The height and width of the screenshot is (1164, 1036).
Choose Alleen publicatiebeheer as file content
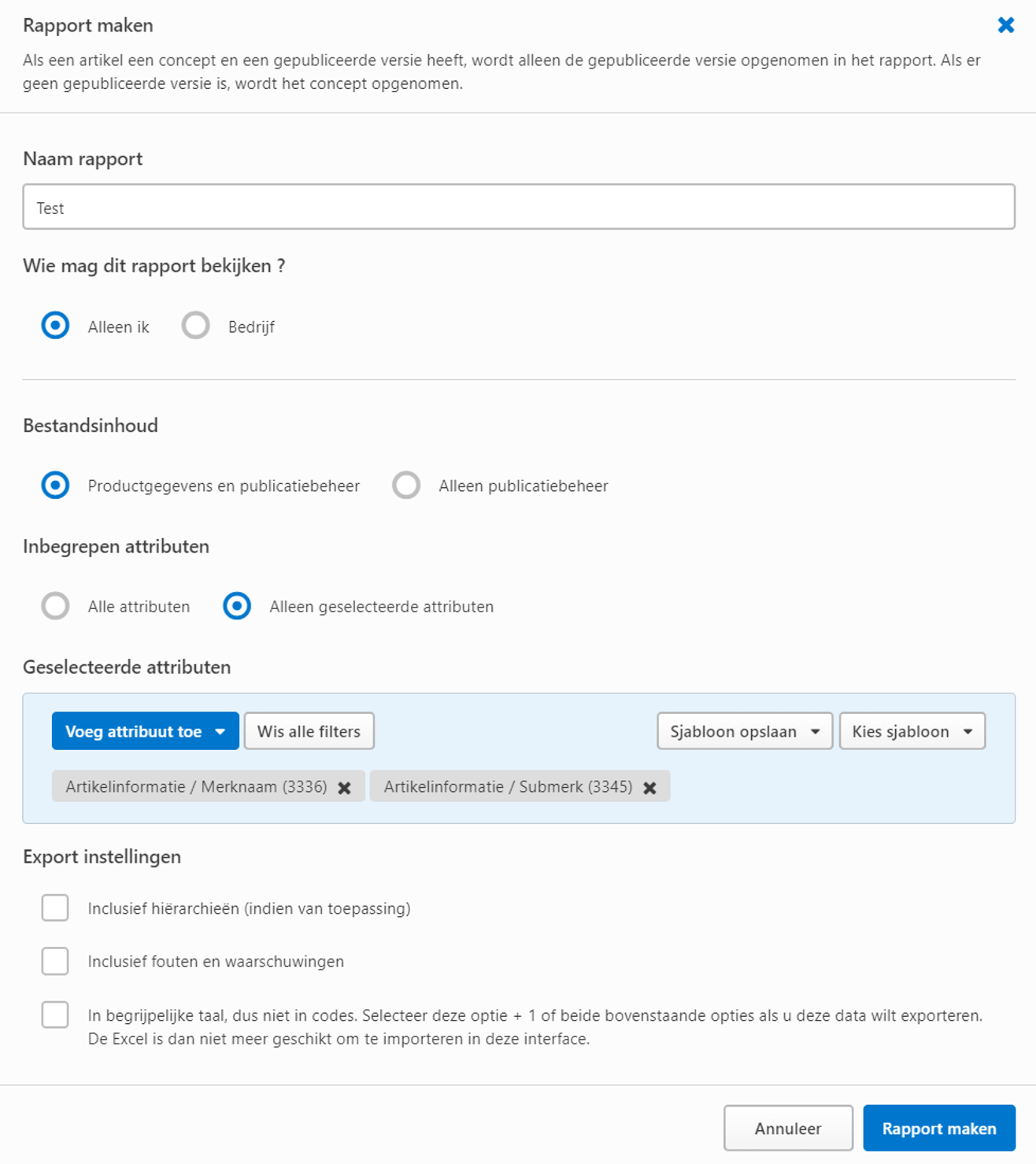point(406,486)
